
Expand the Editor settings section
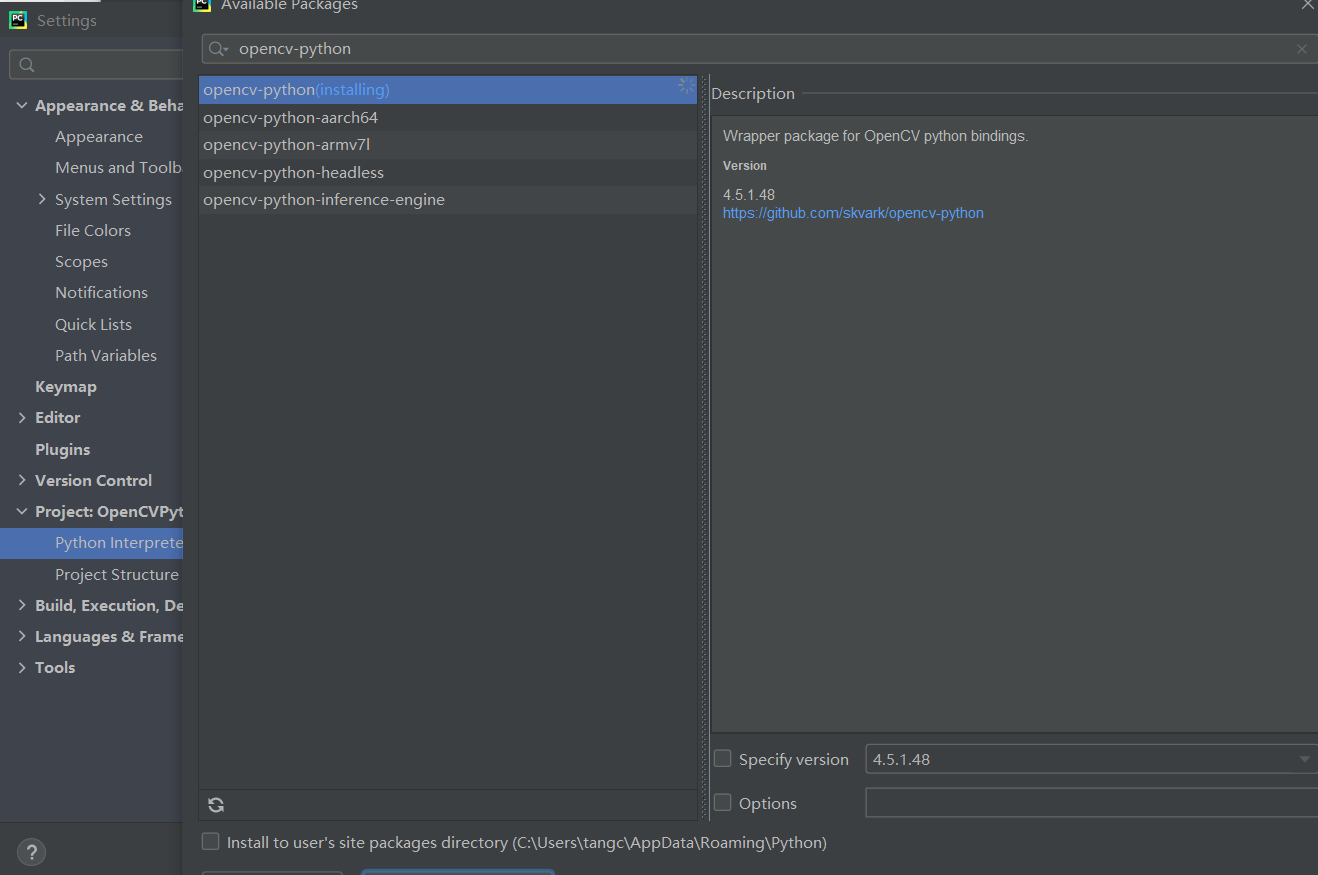tap(23, 417)
